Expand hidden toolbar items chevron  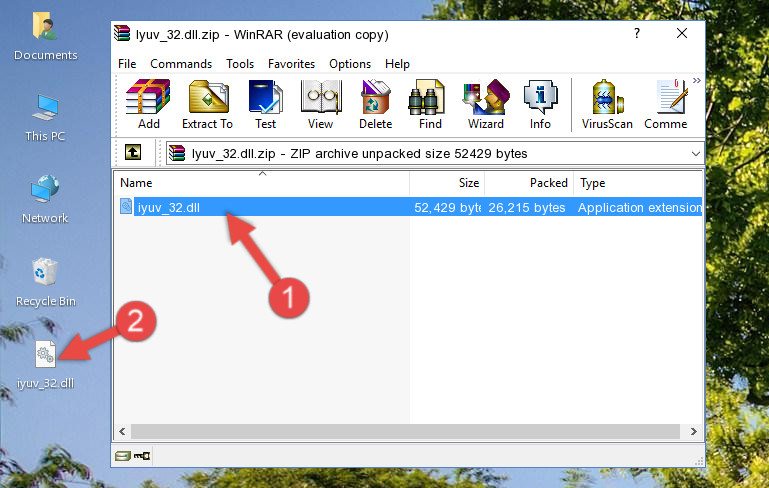696,80
